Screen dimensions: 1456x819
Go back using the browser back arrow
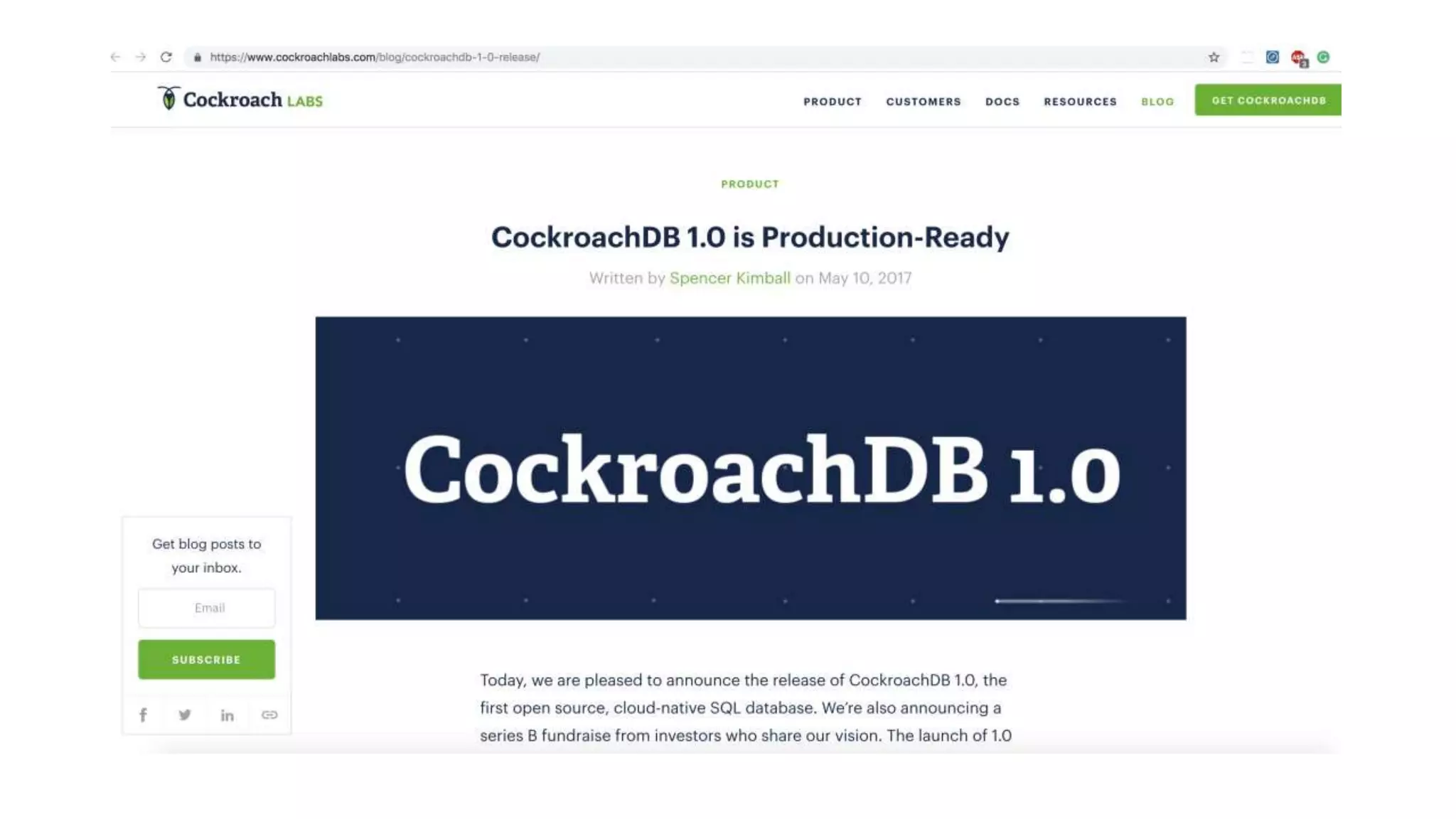click(116, 57)
